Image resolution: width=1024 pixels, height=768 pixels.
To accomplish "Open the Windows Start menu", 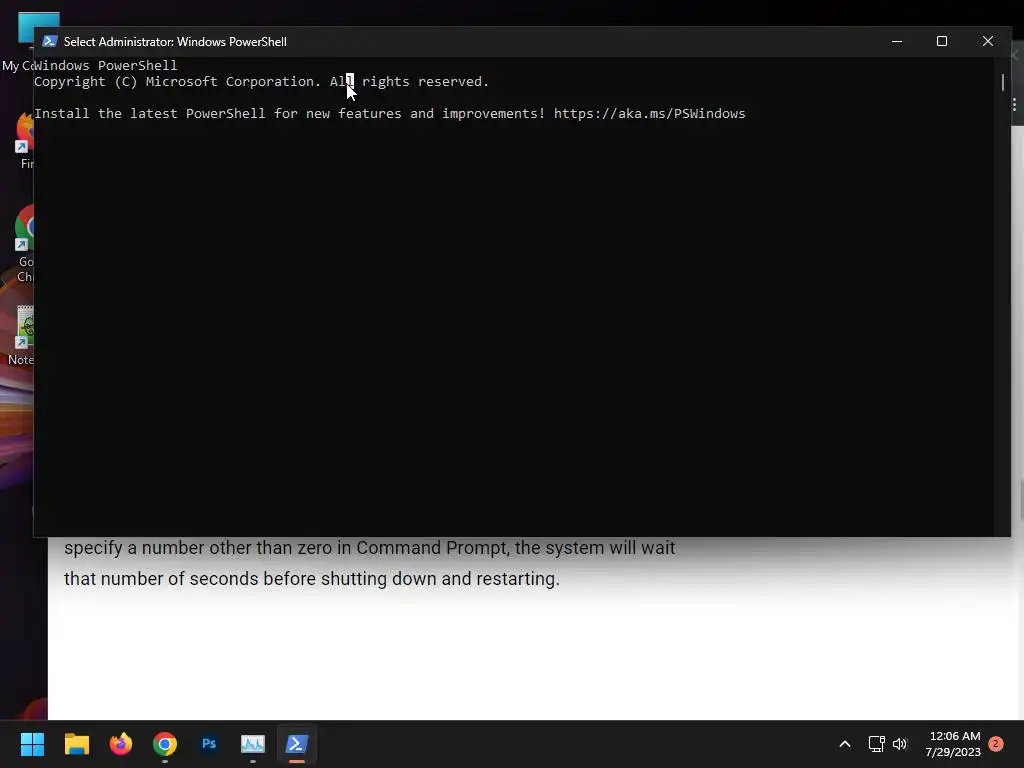I will [32, 744].
